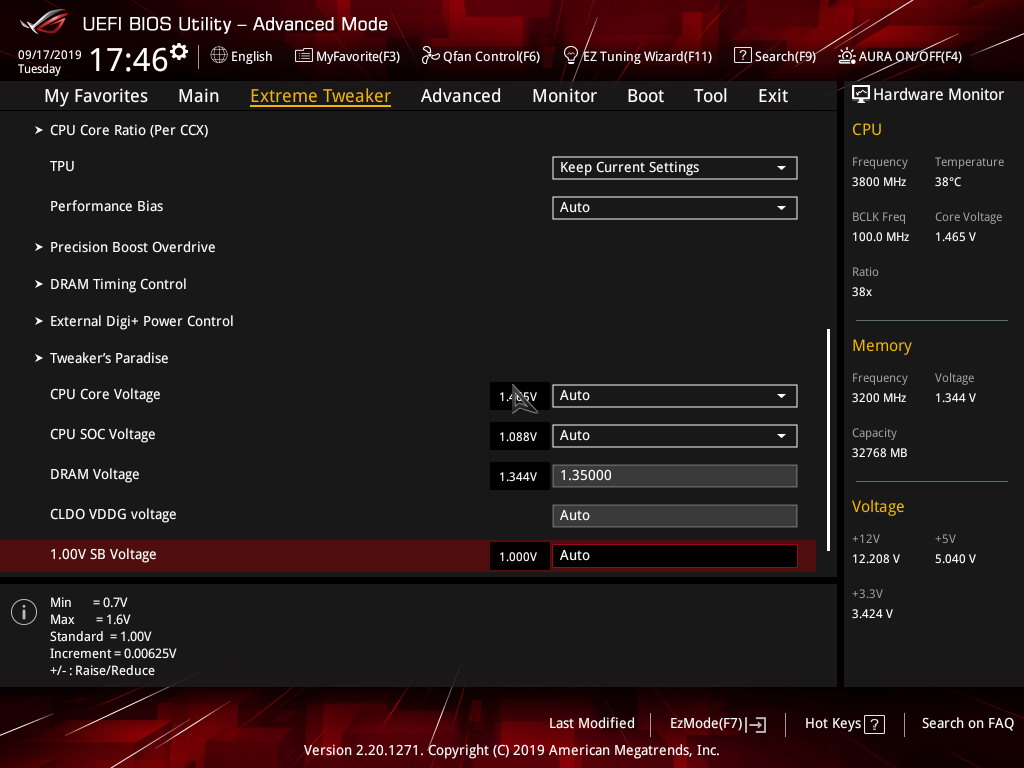Open the Advanced tab

[461, 96]
